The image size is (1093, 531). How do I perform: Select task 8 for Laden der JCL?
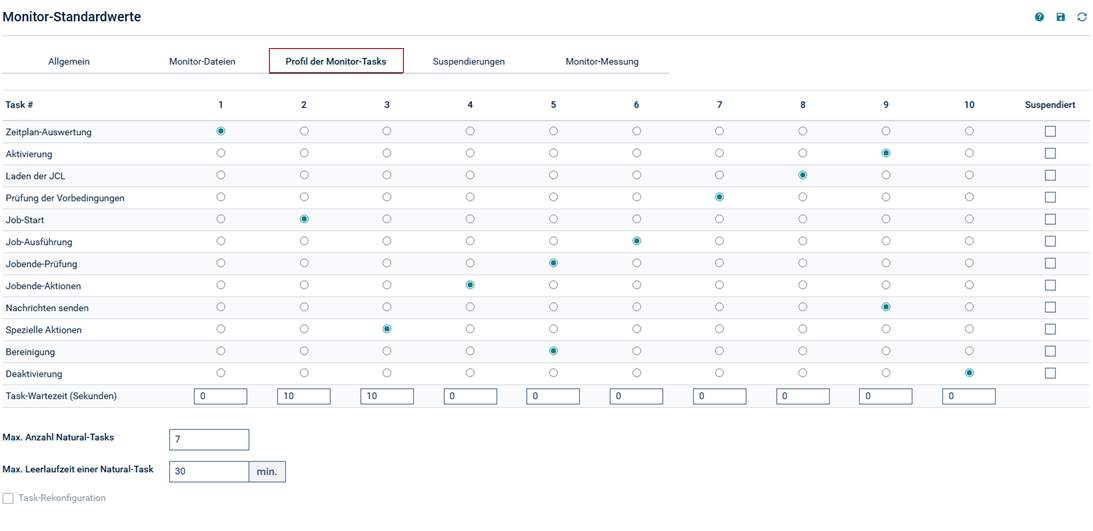tap(802, 175)
